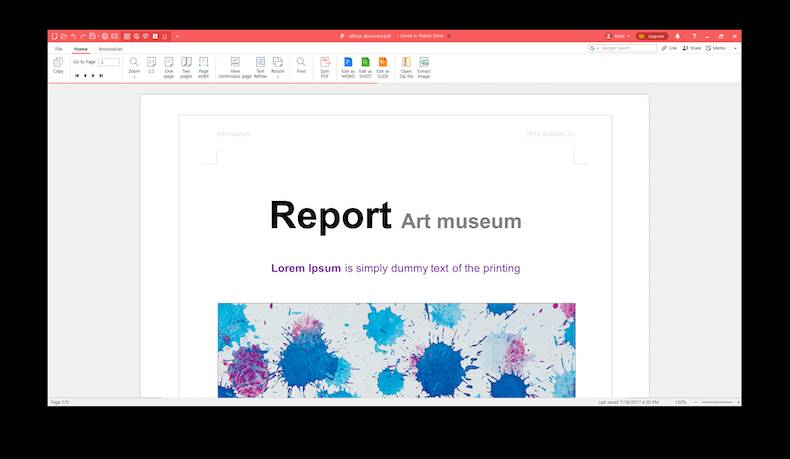The height and width of the screenshot is (459, 790).
Task: Expand the user account dropdown
Action: coord(618,36)
